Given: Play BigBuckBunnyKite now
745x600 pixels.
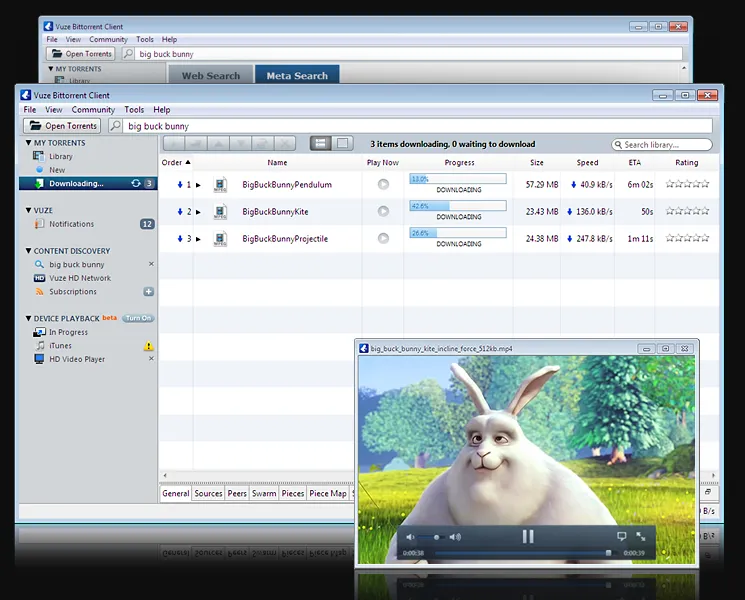Looking at the screenshot, I should tap(383, 211).
